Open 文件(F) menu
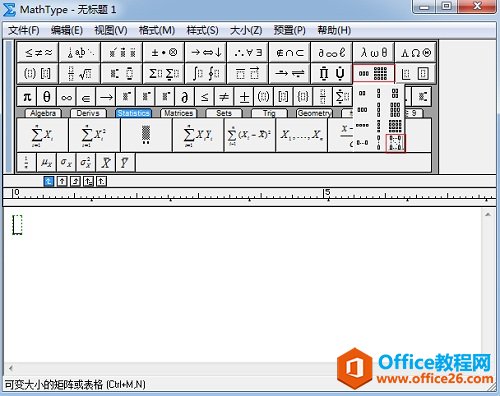Image resolution: width=500 pixels, height=396 pixels. pos(23,30)
